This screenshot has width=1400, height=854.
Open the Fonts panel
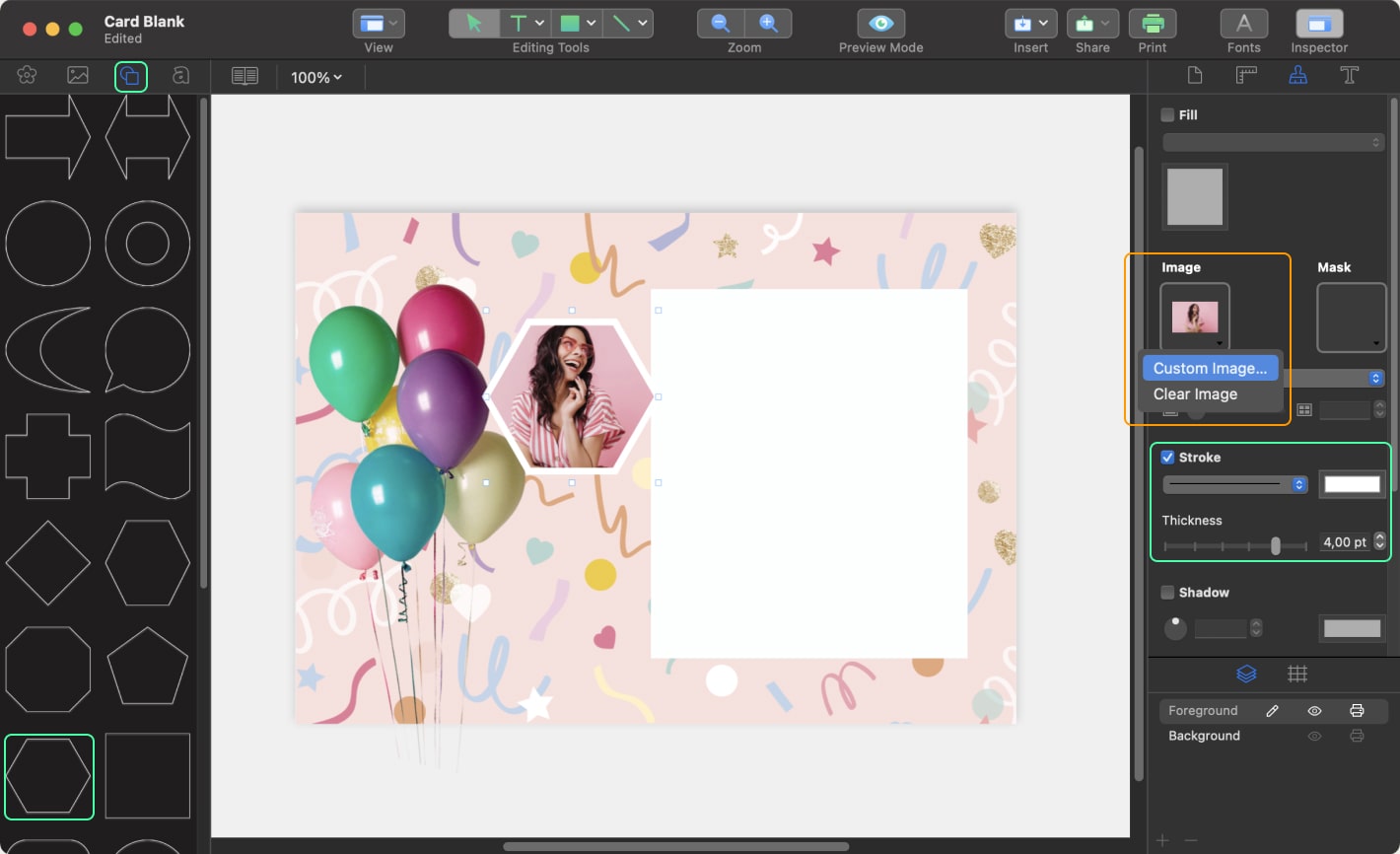(1243, 24)
